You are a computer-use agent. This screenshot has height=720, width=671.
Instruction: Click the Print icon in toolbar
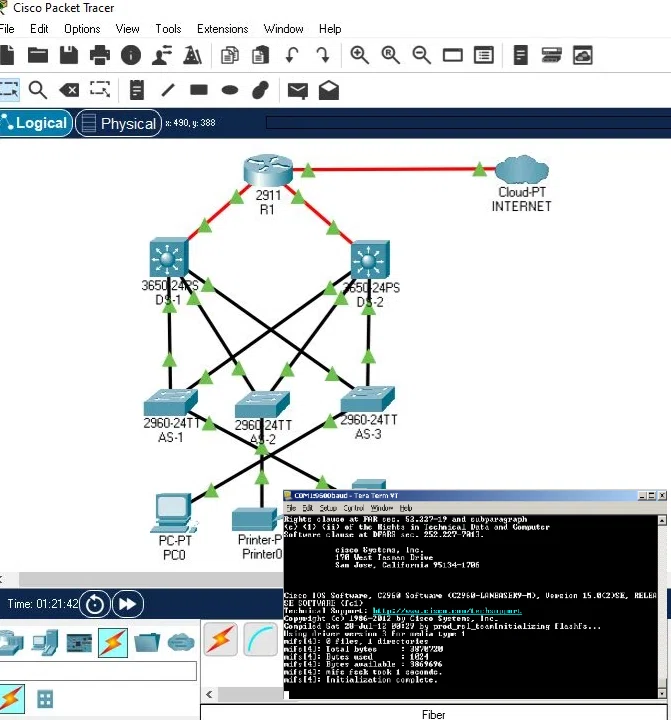pyautogui.click(x=100, y=55)
